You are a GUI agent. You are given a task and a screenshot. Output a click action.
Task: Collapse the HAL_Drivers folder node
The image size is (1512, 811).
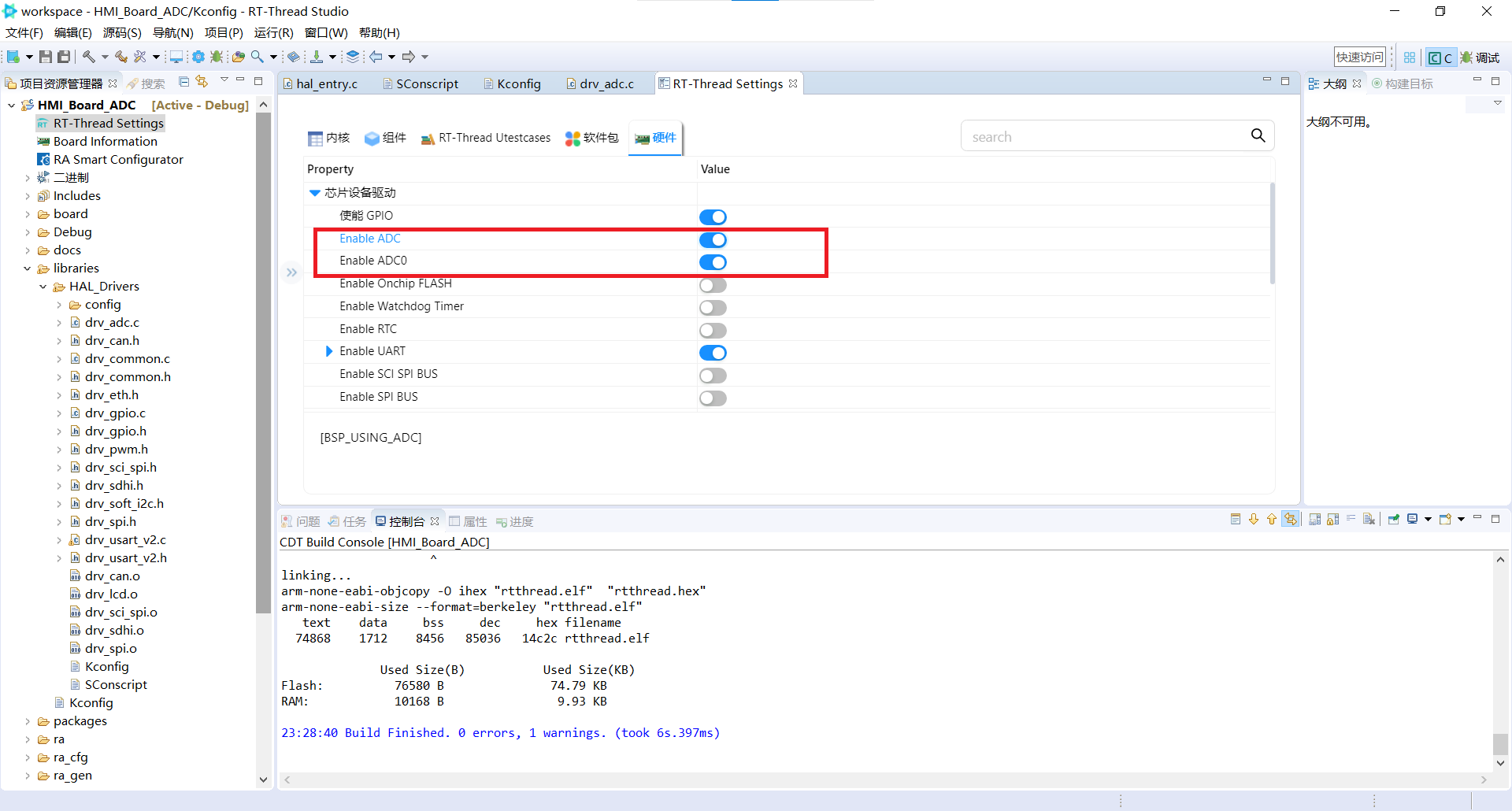point(43,287)
